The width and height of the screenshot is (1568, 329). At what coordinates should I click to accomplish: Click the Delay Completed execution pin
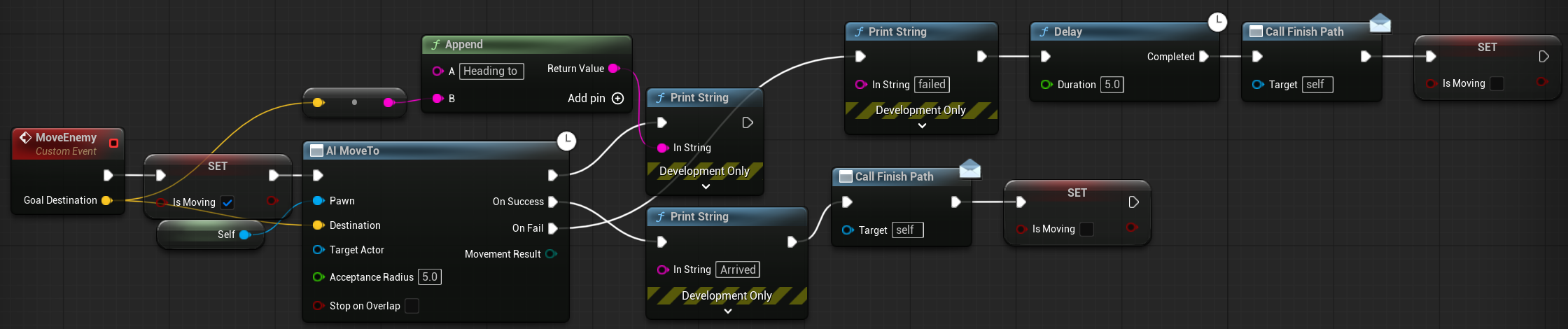(x=1204, y=57)
